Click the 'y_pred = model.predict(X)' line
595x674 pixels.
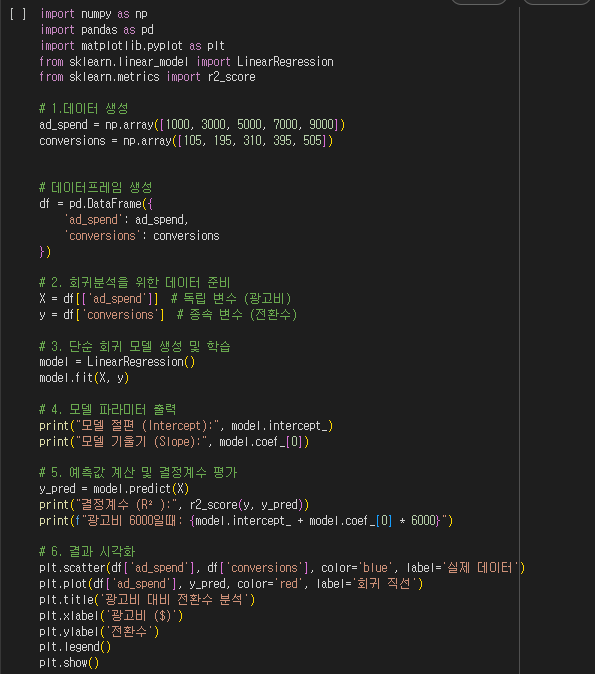(114, 489)
